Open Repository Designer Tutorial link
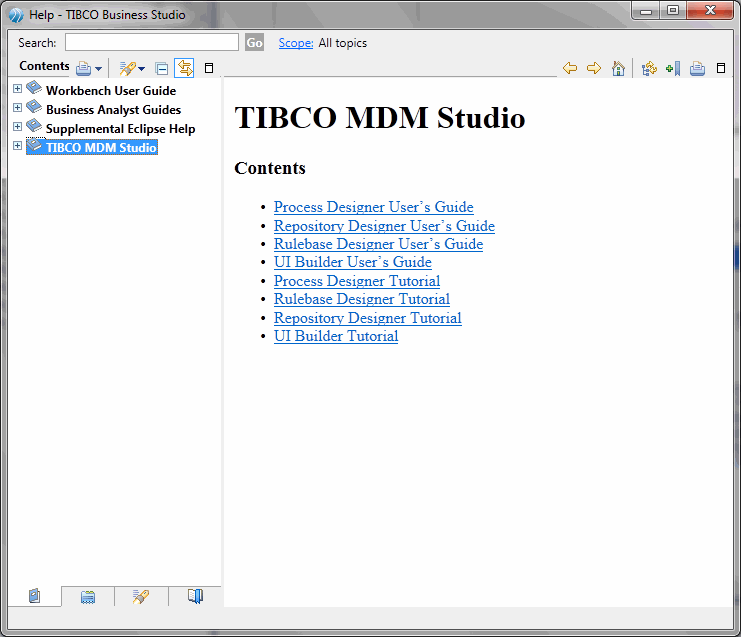The width and height of the screenshot is (741, 637). (x=368, y=318)
